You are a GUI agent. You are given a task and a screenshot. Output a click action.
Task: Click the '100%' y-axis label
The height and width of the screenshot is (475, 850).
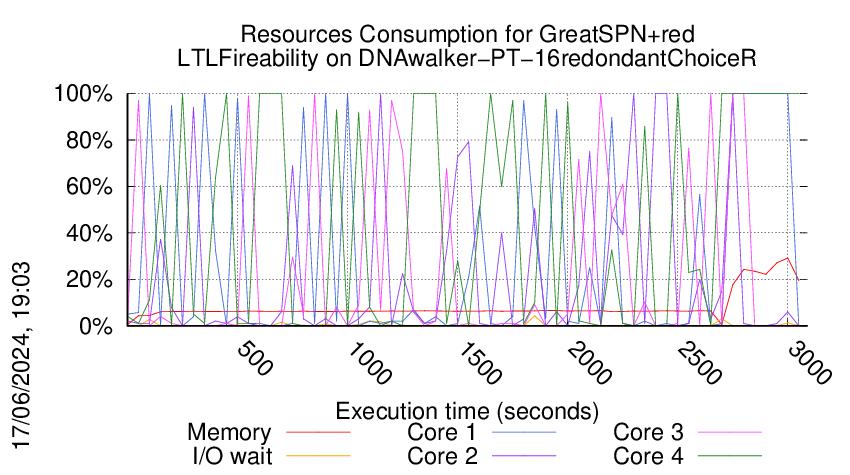pos(83,94)
